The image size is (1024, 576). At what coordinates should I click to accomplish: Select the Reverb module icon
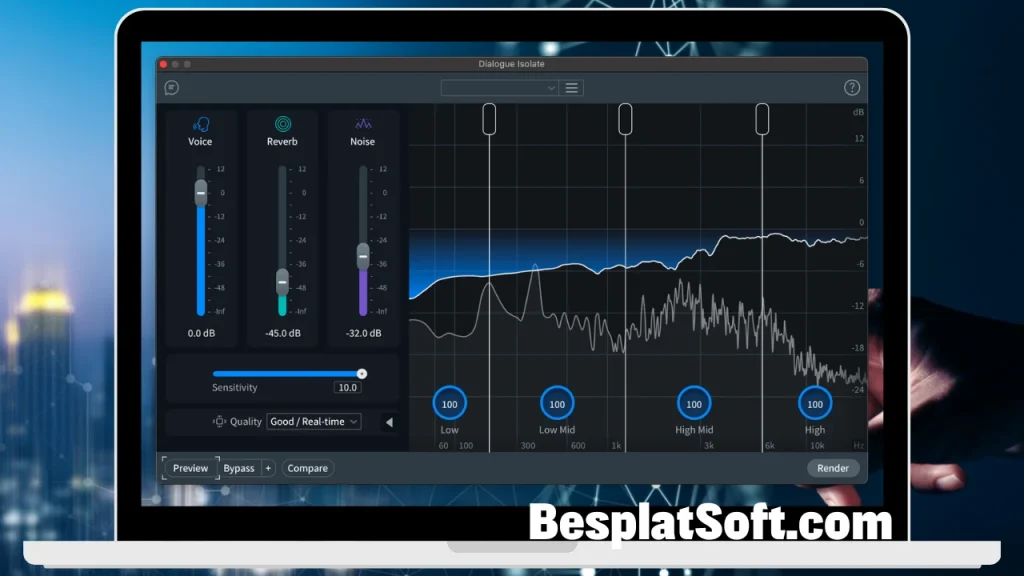(x=281, y=124)
